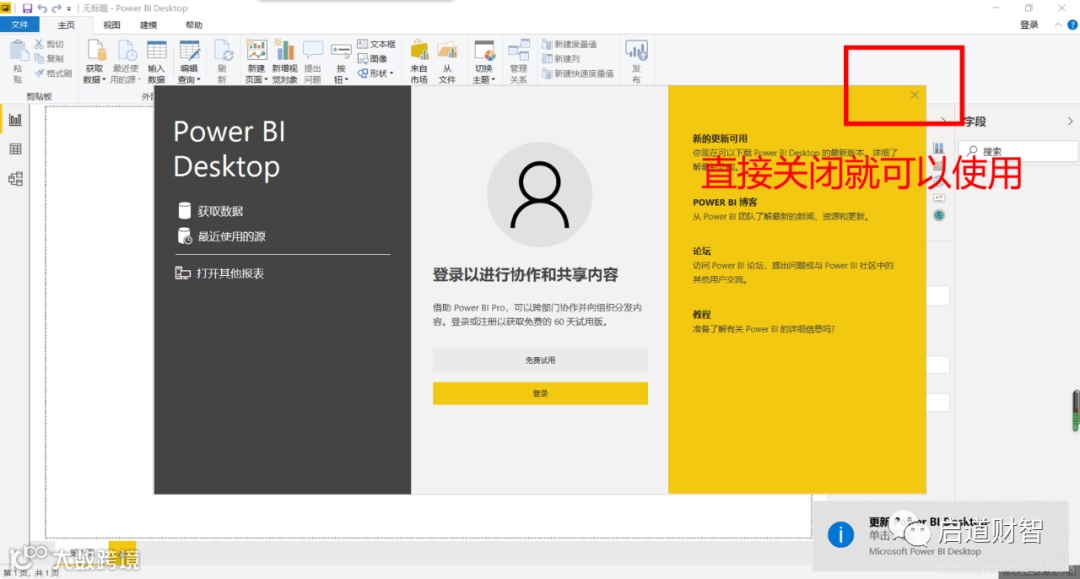Open 最近使用的源 in the ribbon
Image resolution: width=1080 pixels, height=579 pixels.
(125, 61)
